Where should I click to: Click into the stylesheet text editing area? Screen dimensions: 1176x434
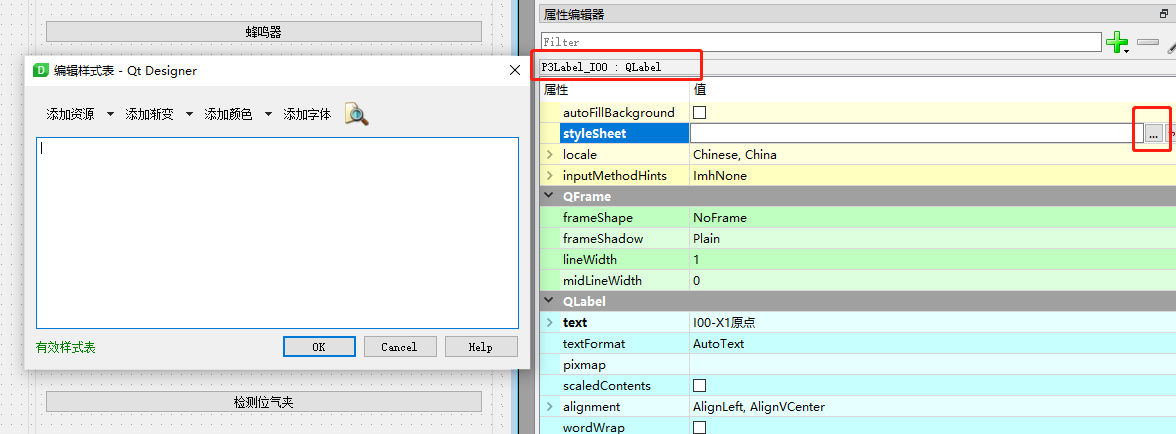coord(278,232)
